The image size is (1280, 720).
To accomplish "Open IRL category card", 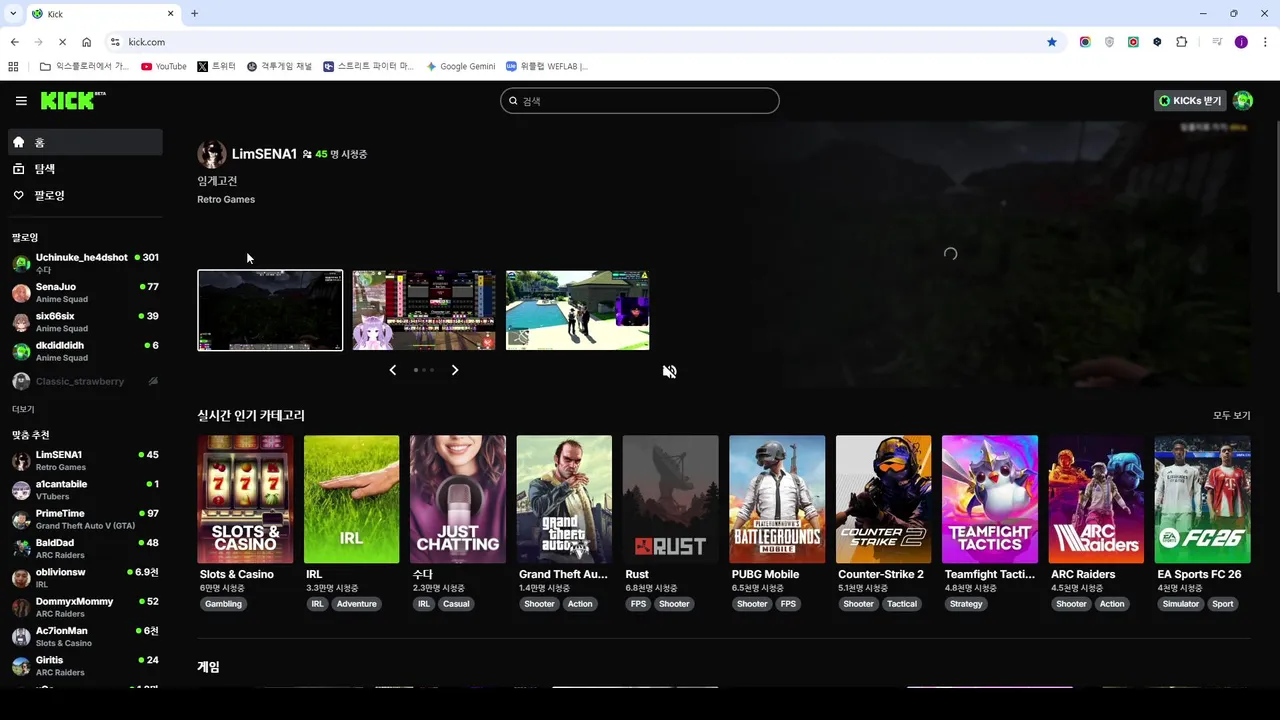I will tap(351, 499).
